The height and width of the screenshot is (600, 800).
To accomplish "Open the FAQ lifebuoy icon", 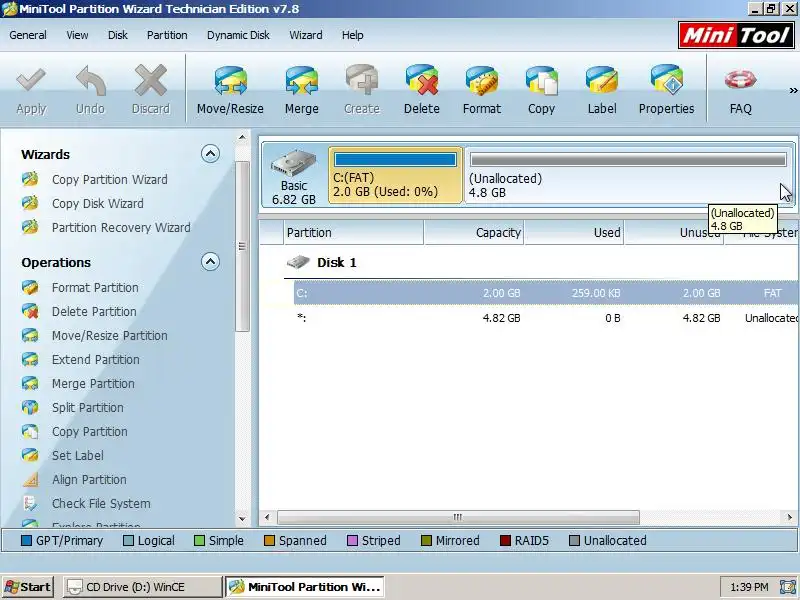I will [x=740, y=80].
